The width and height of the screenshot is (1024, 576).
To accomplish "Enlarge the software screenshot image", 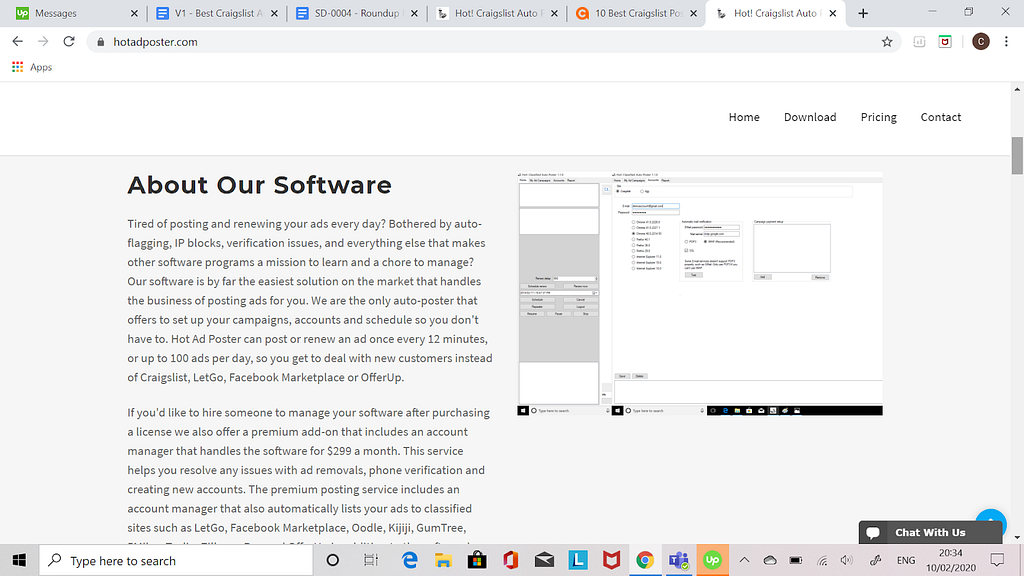I will point(699,293).
